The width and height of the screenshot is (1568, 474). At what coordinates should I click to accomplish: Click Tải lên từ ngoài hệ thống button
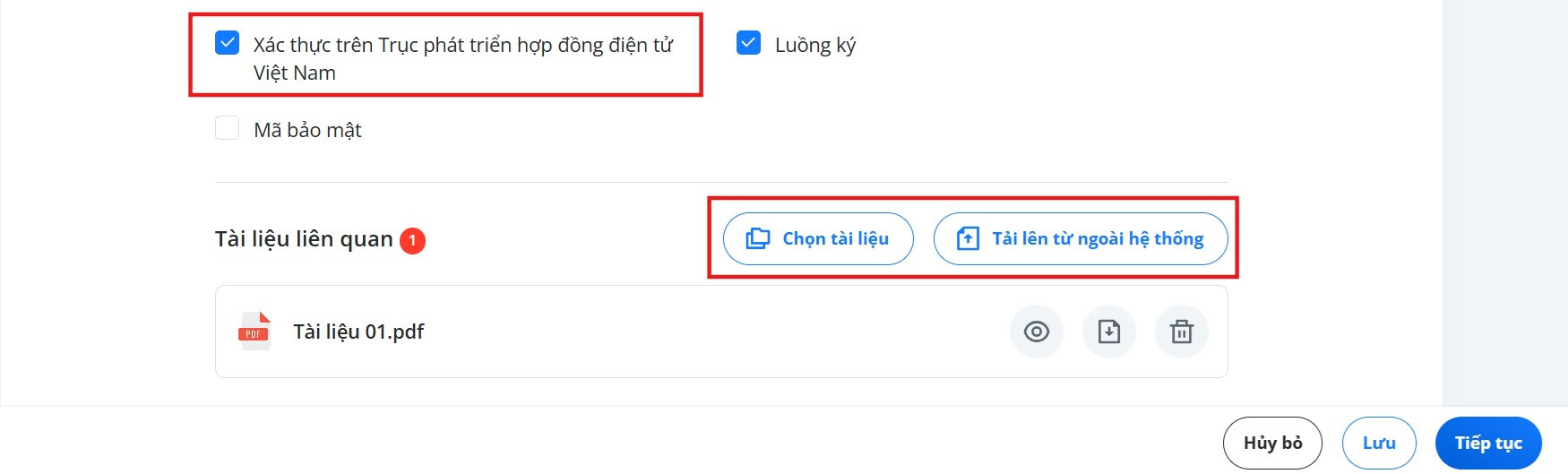1081,238
